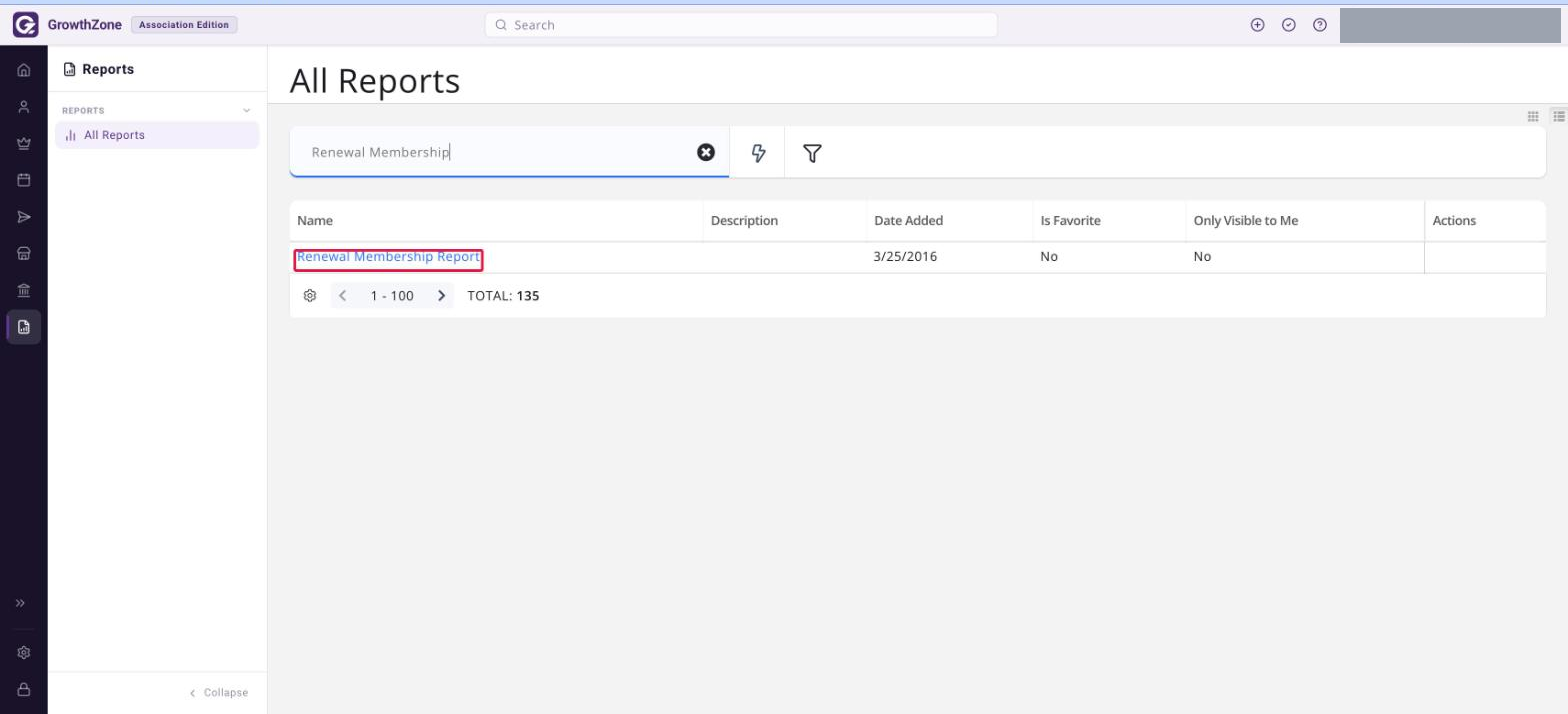
Task: Open the Communications paper-plane icon
Action: coord(24,217)
